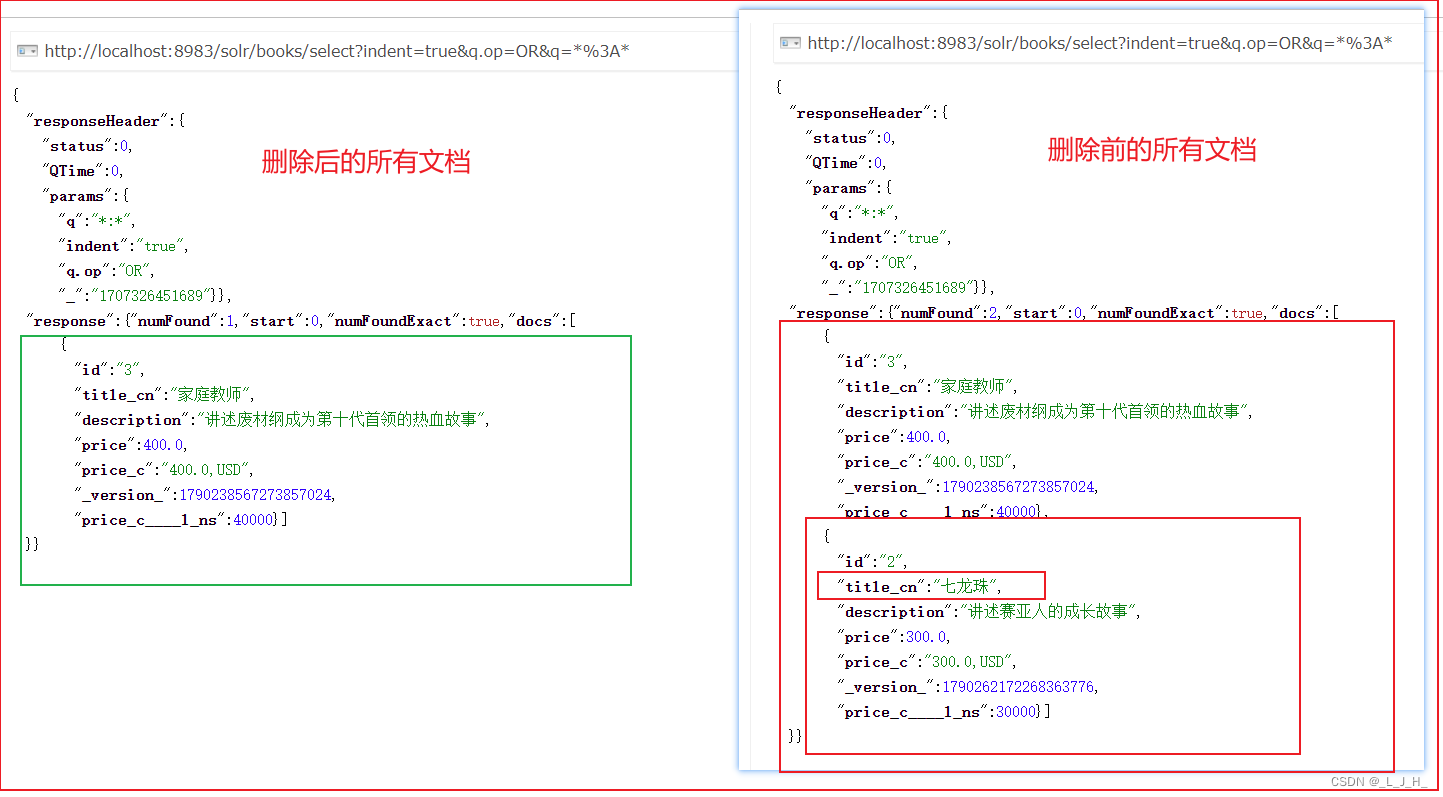The width and height of the screenshot is (1443, 797).
Task: Click description 讲述废材纲成为第十代首领 in right panel
Action: pyautogui.click(x=1103, y=413)
